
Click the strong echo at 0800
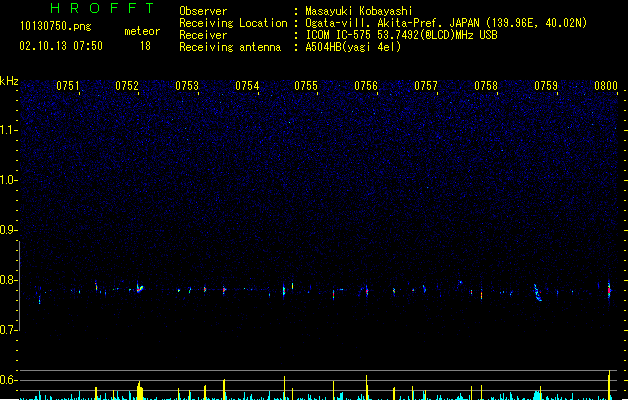(609, 290)
